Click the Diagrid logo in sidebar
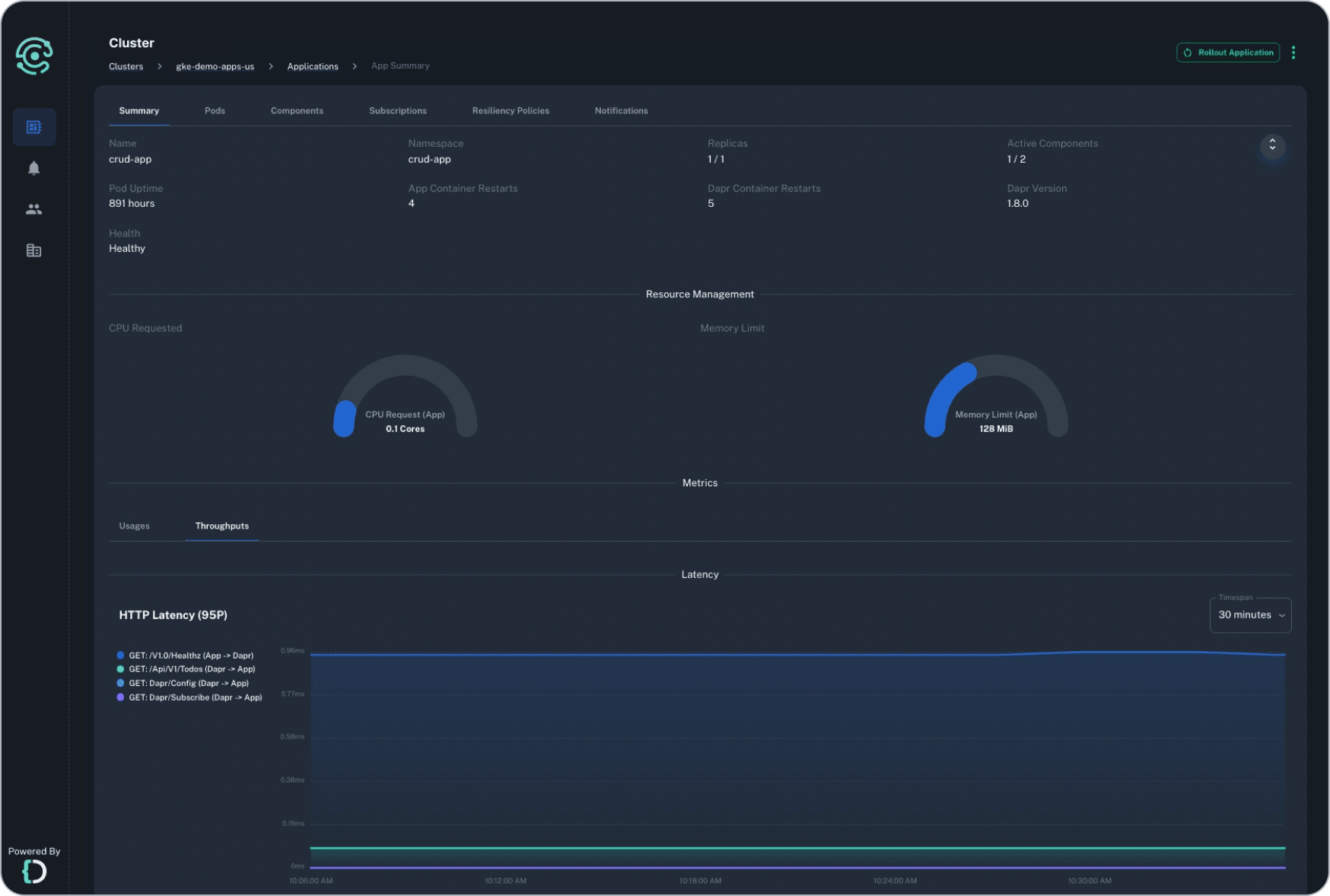Viewport: 1330px width, 896px height. 34,56
